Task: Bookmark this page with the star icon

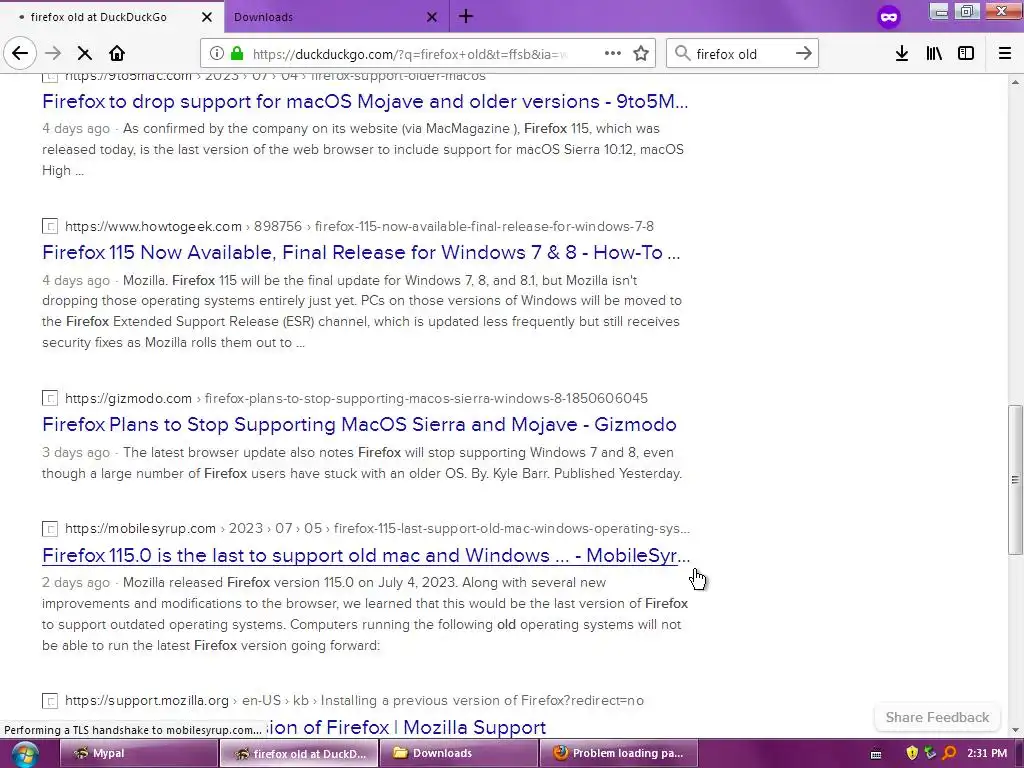Action: click(x=641, y=54)
